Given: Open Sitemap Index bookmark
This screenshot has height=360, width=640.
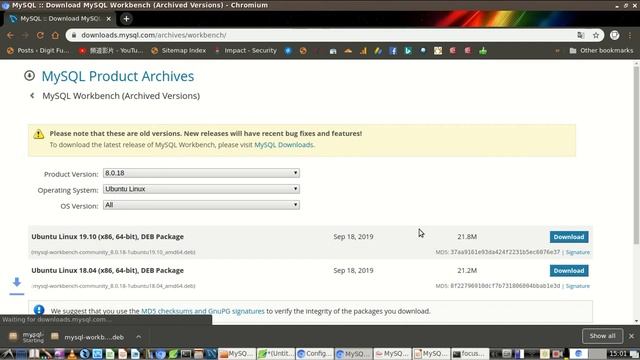Looking at the screenshot, I should coord(178,51).
